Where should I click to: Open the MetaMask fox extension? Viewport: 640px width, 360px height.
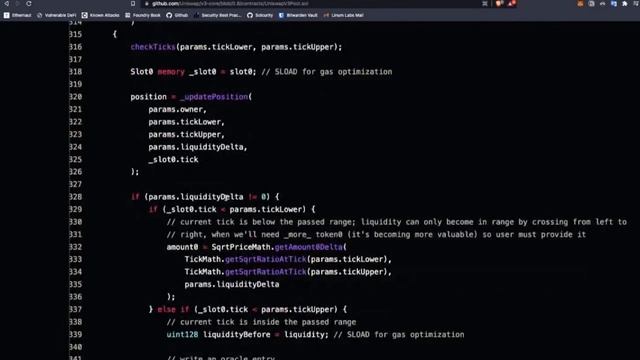(x=580, y=4)
